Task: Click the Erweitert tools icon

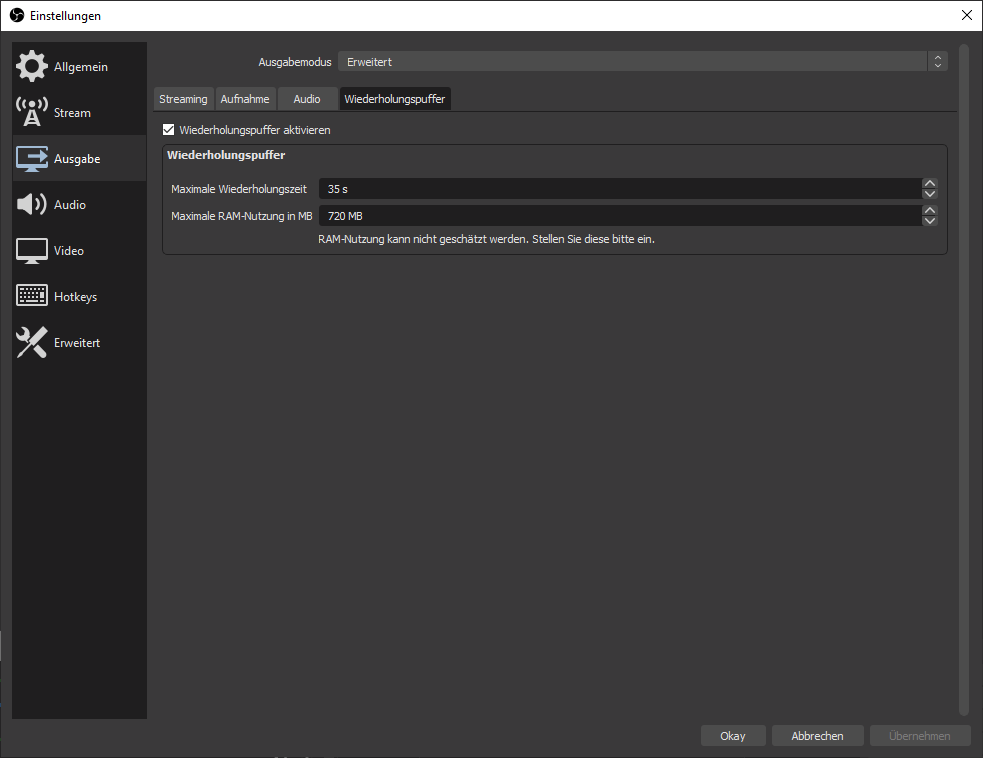Action: pyautogui.click(x=32, y=342)
